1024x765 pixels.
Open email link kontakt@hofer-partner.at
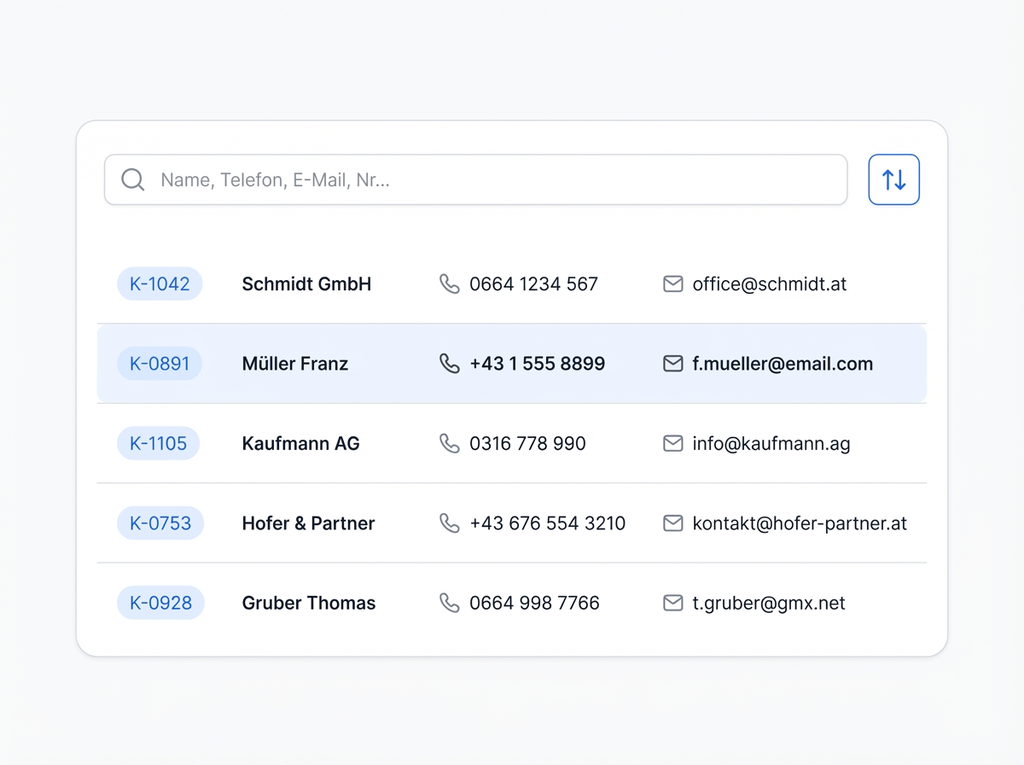pos(799,523)
